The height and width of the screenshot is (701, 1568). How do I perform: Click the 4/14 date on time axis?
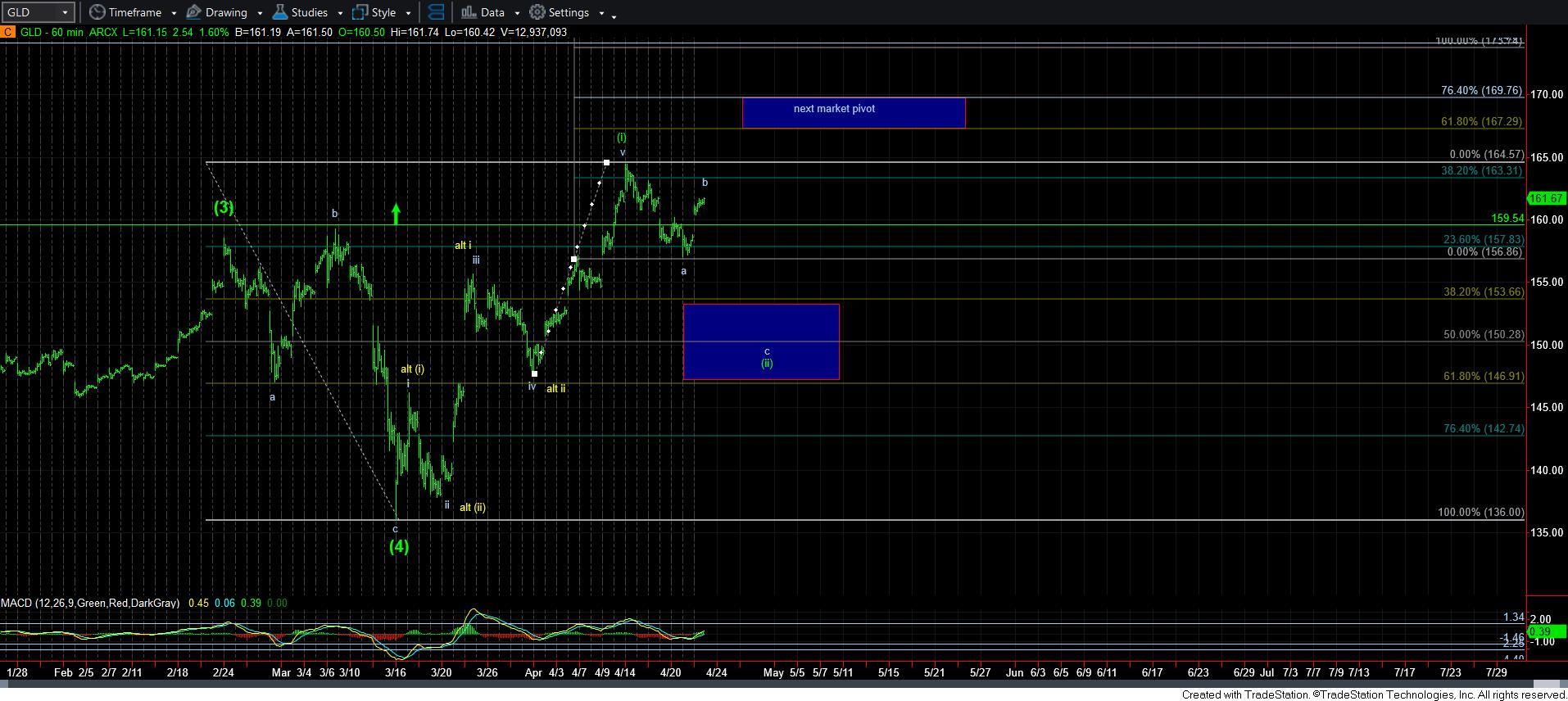click(x=624, y=672)
